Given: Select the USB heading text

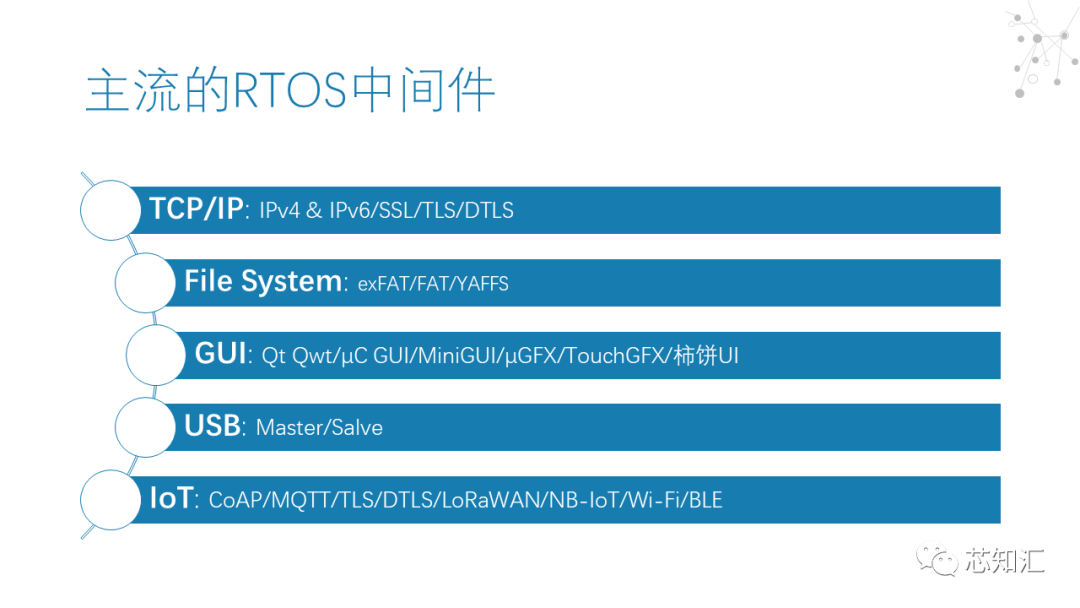Looking at the screenshot, I should pos(212,426).
